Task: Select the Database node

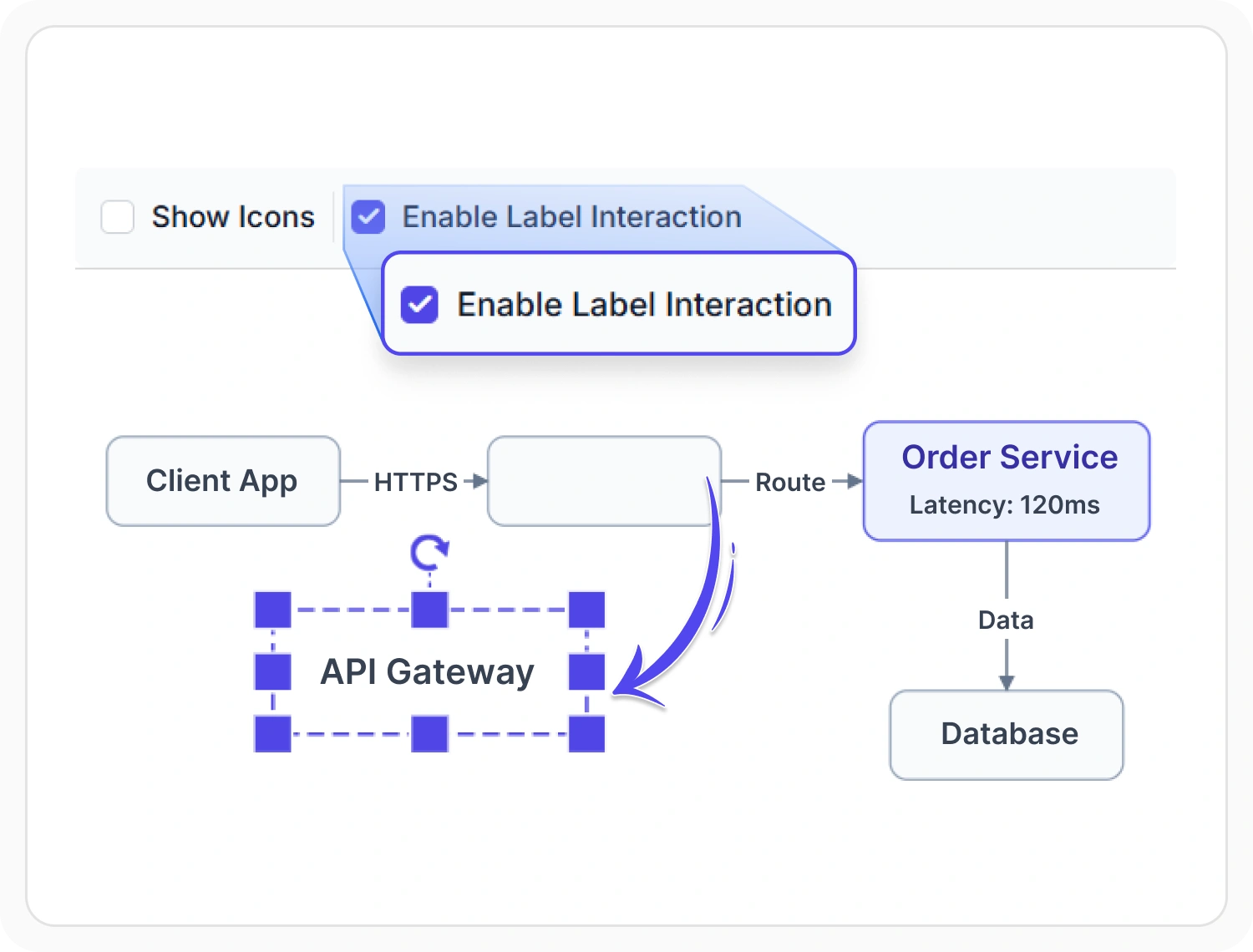Action: (x=1007, y=735)
